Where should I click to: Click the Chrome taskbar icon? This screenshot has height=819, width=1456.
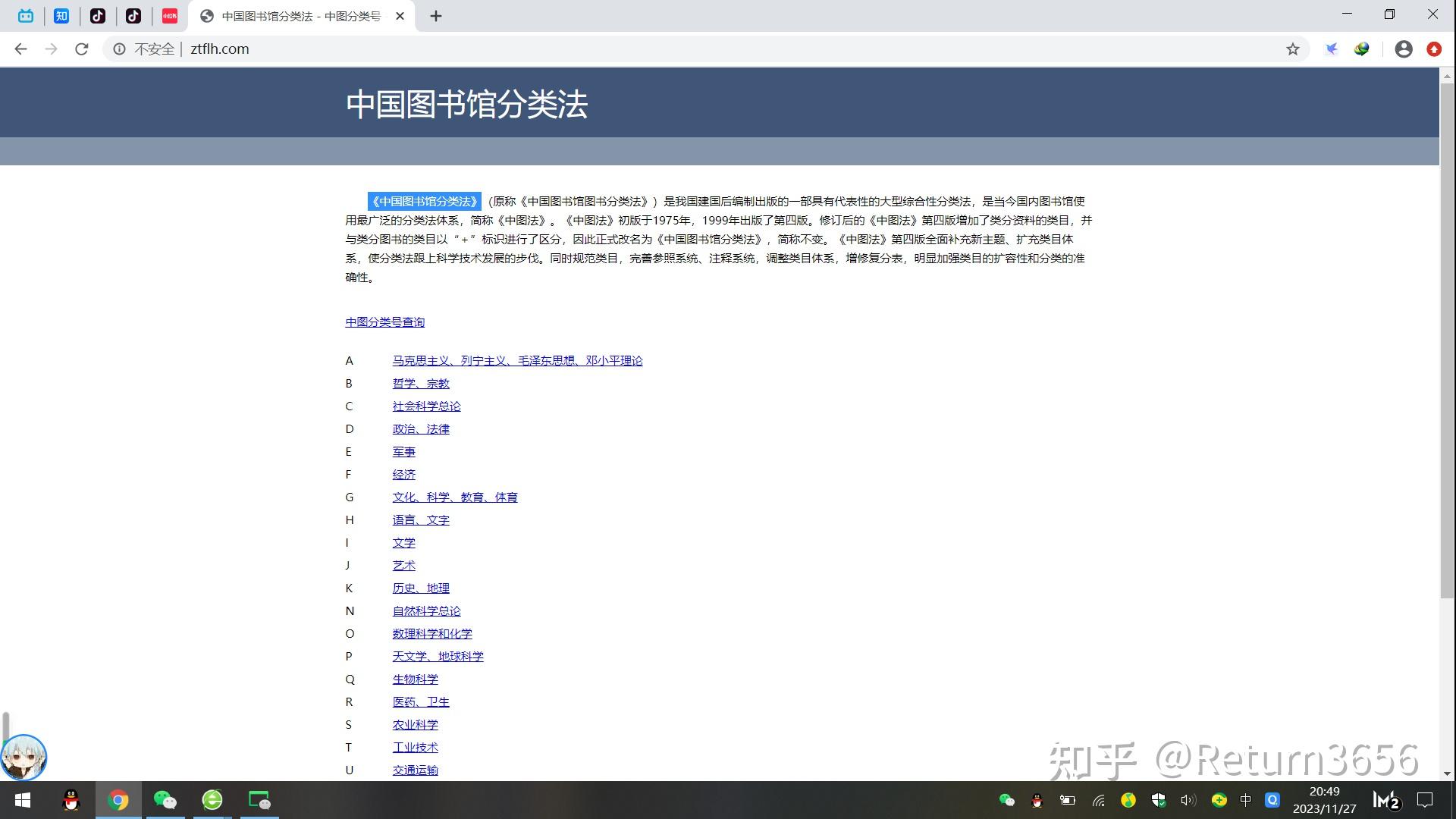point(118,800)
